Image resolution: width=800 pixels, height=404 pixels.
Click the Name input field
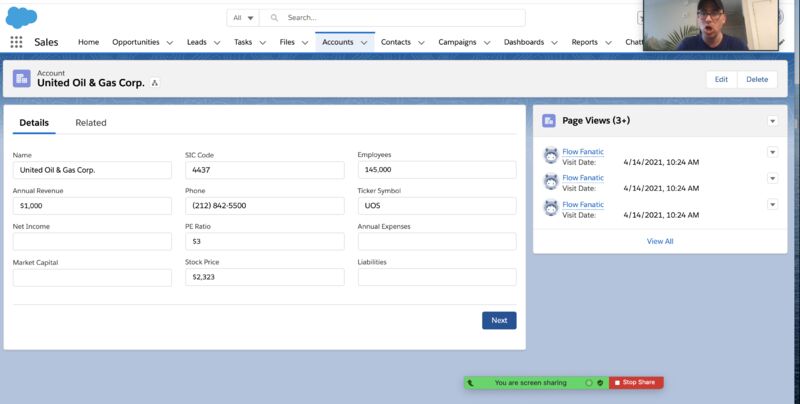tap(92, 170)
